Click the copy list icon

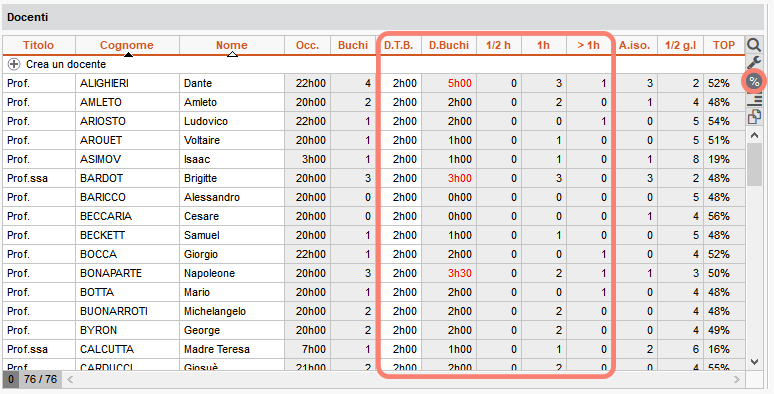(754, 117)
